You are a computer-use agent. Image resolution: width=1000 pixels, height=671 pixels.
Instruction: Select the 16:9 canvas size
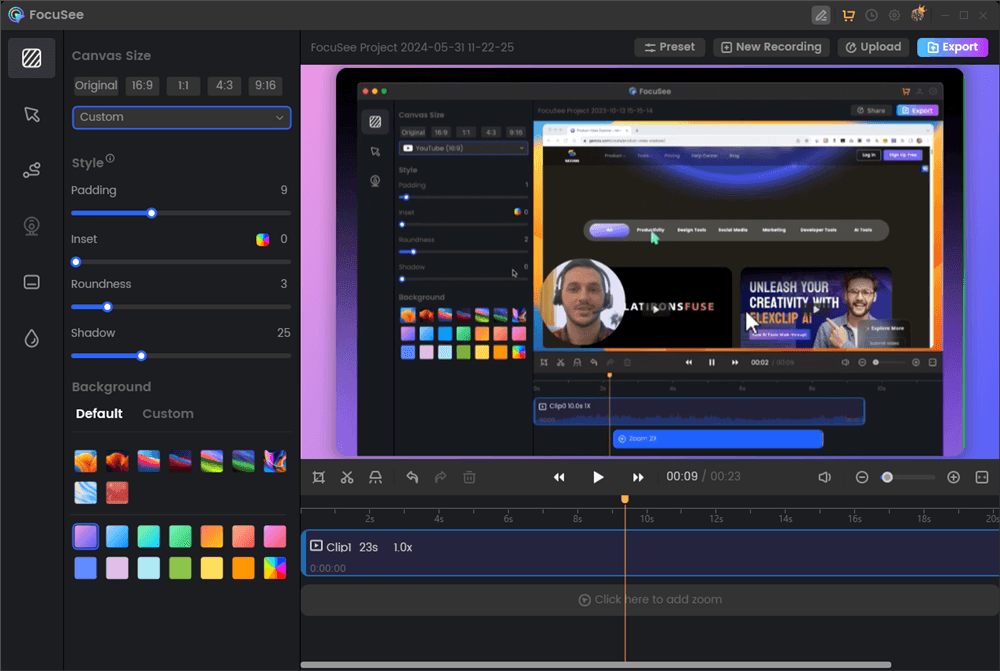142,85
